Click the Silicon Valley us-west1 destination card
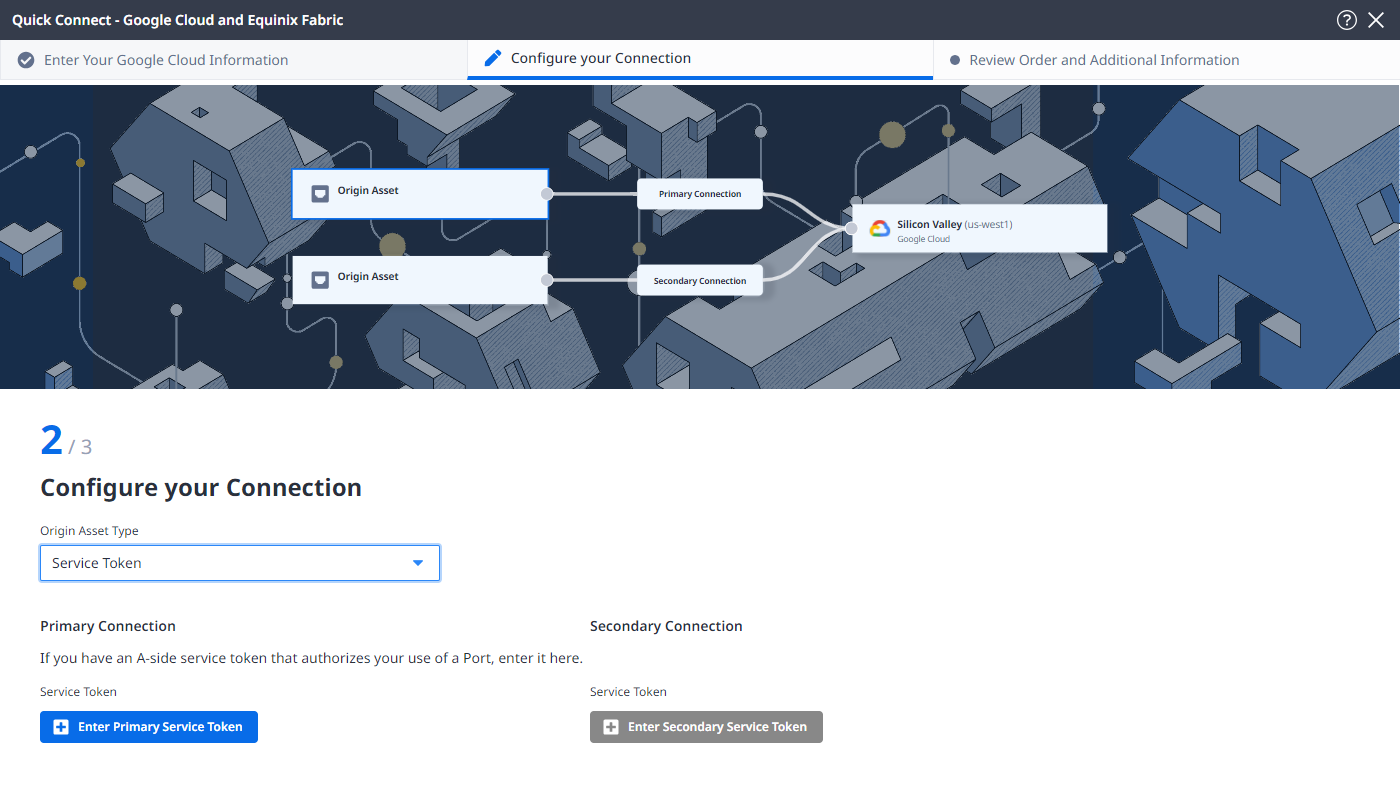The image size is (1400, 793). (x=980, y=229)
